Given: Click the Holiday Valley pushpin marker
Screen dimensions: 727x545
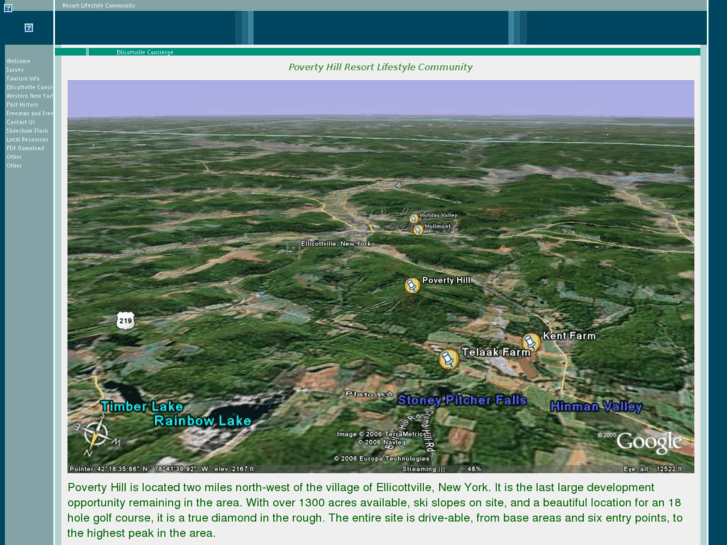Looking at the screenshot, I should pos(414,218).
